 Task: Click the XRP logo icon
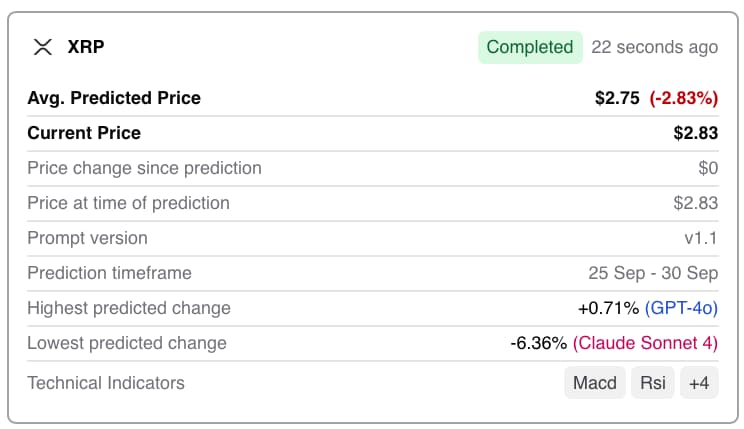(x=42, y=47)
